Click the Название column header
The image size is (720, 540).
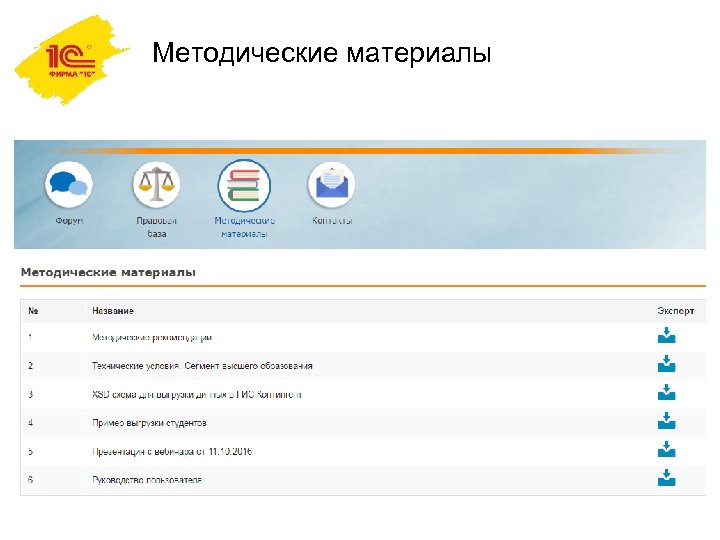tap(113, 311)
